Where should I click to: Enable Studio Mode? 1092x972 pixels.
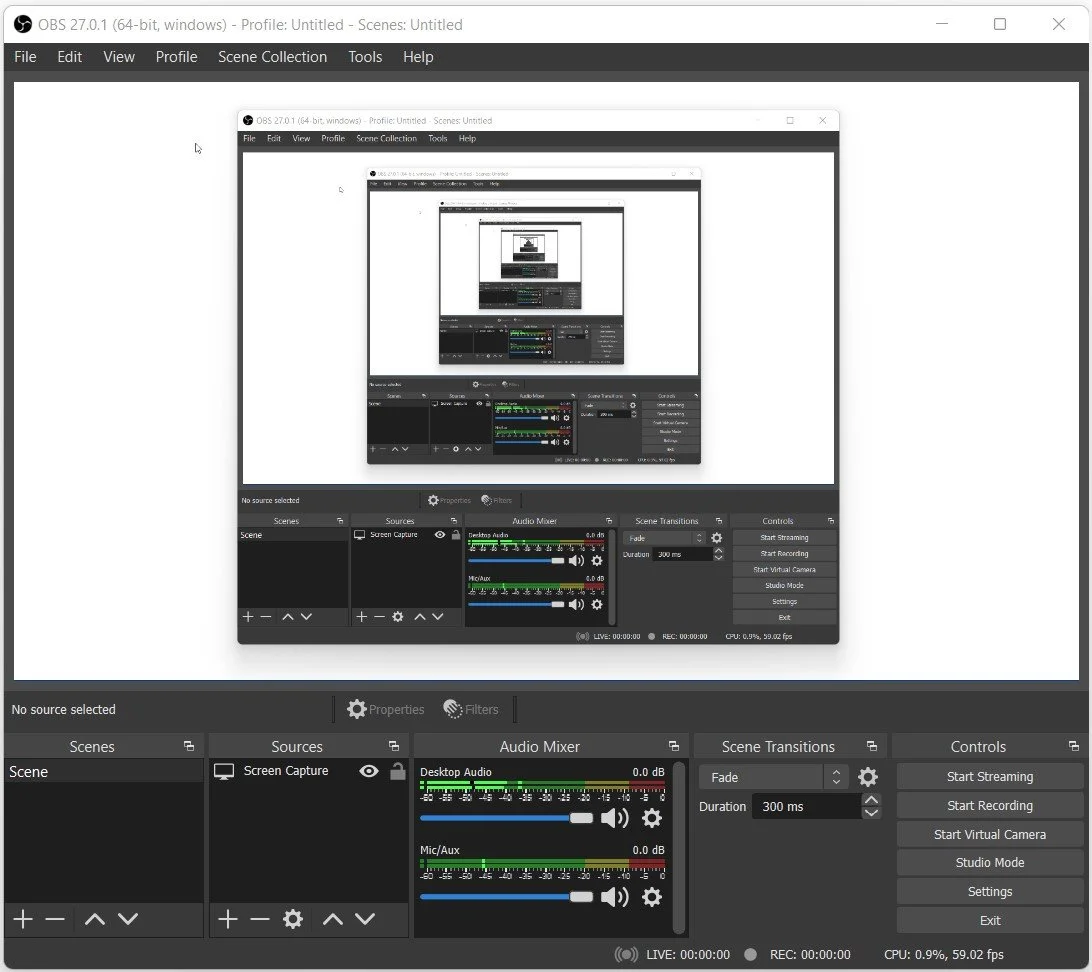point(990,863)
